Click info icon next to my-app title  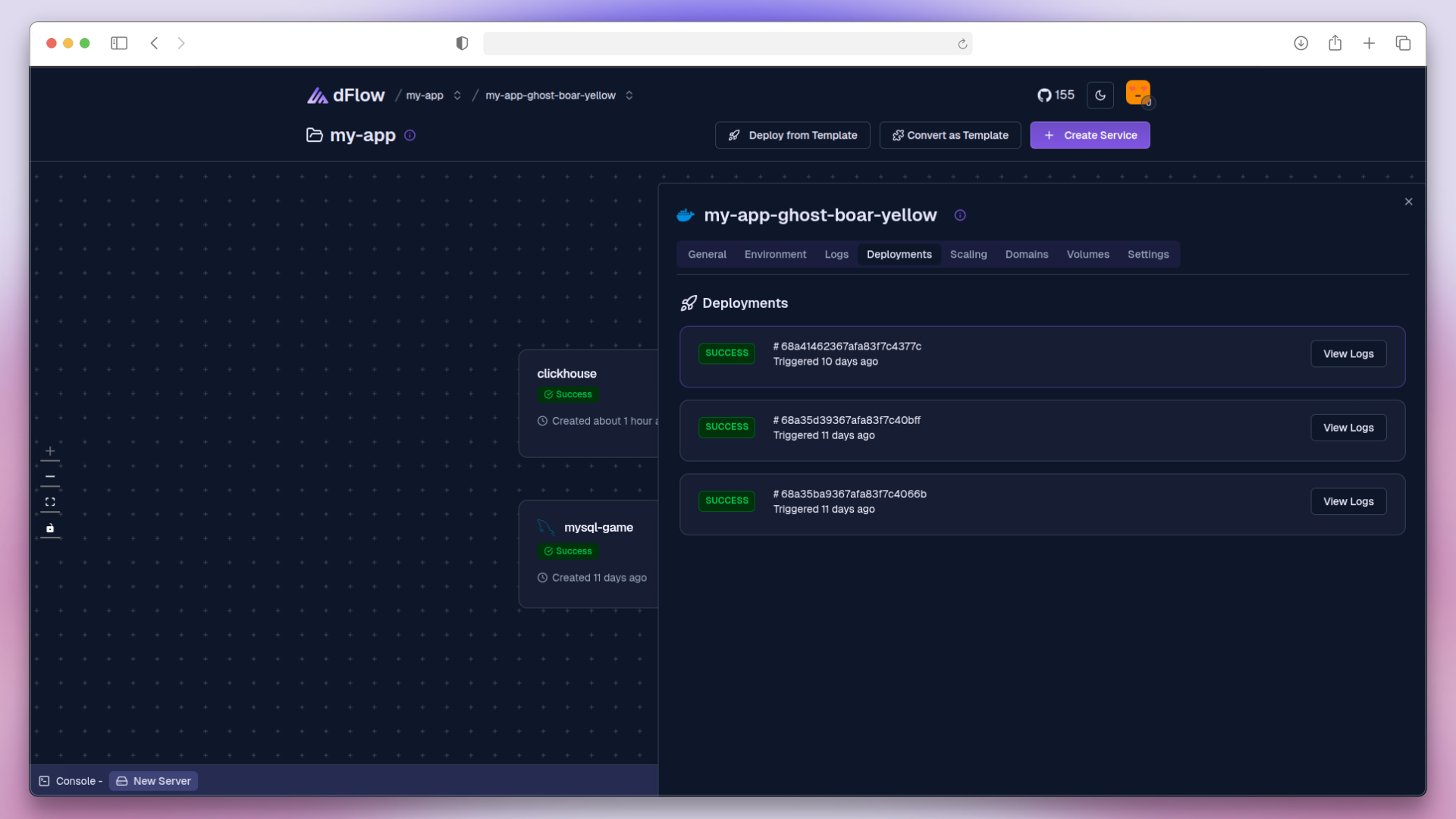(409, 135)
